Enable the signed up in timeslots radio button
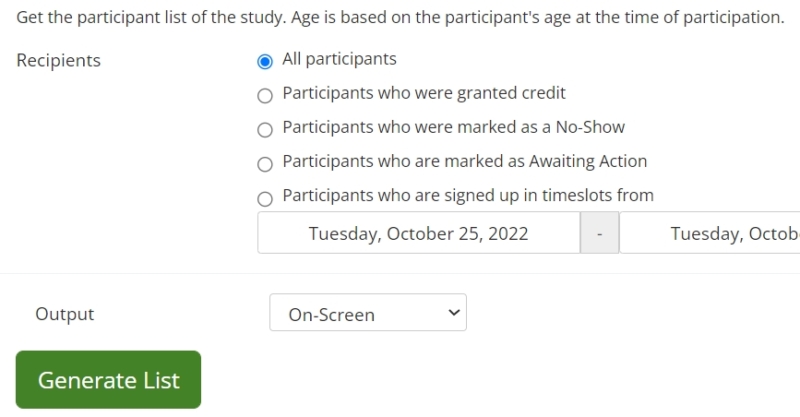Viewport: 800px width, 417px height. click(265, 198)
